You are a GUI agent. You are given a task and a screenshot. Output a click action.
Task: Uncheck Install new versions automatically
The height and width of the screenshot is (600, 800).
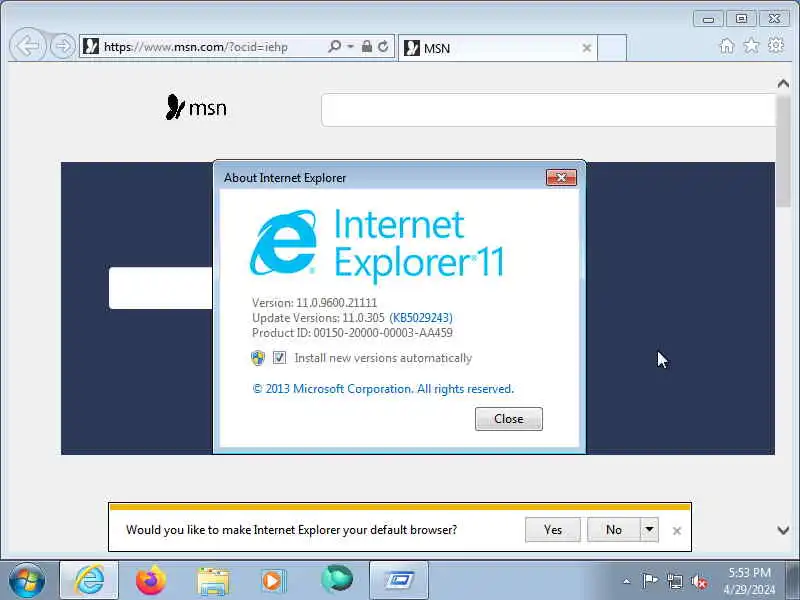pos(279,358)
